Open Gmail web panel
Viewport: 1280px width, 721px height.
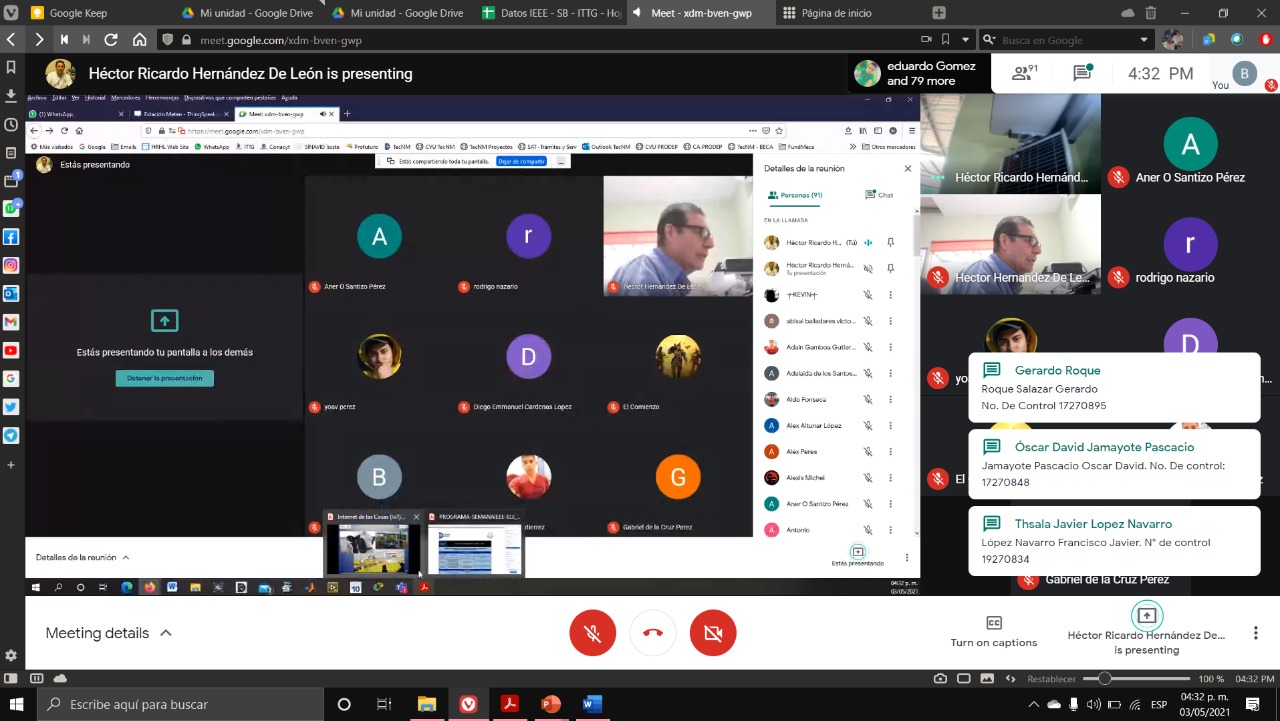11,322
